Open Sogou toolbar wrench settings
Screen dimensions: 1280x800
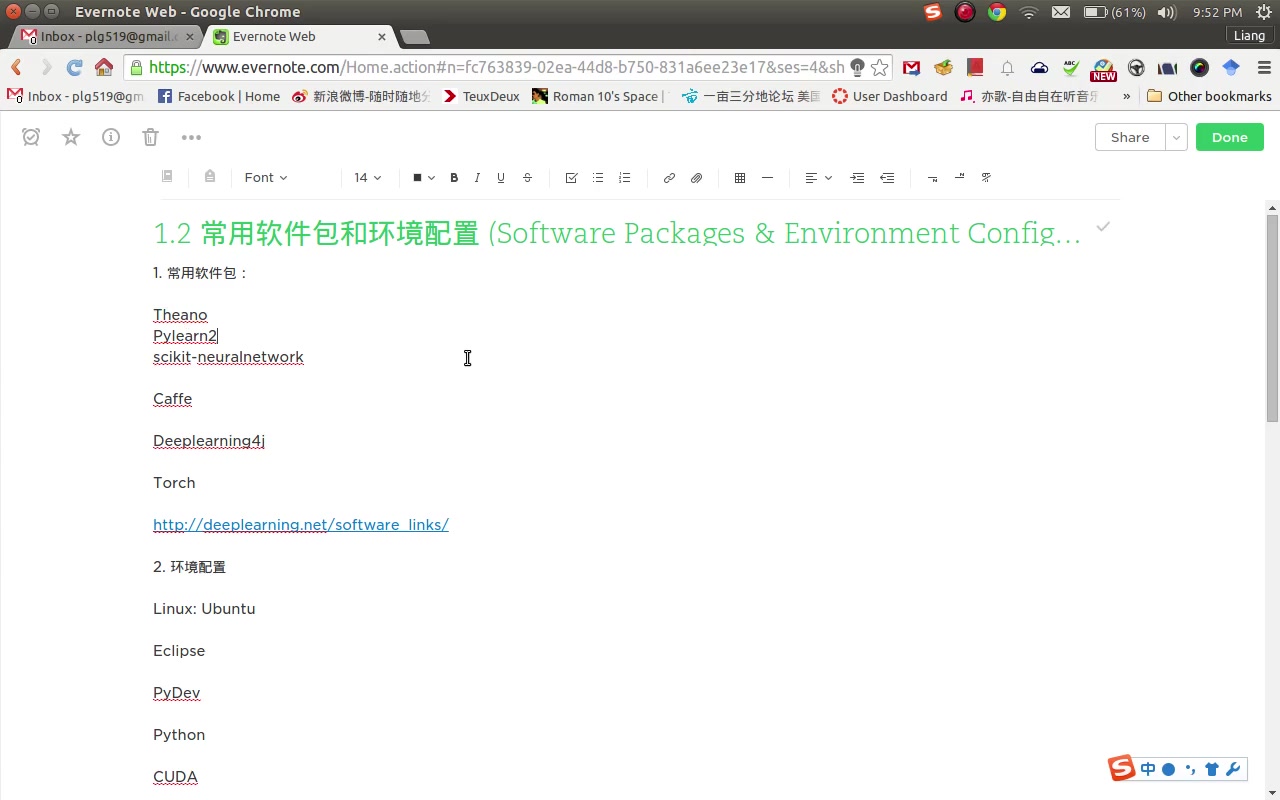1232,769
